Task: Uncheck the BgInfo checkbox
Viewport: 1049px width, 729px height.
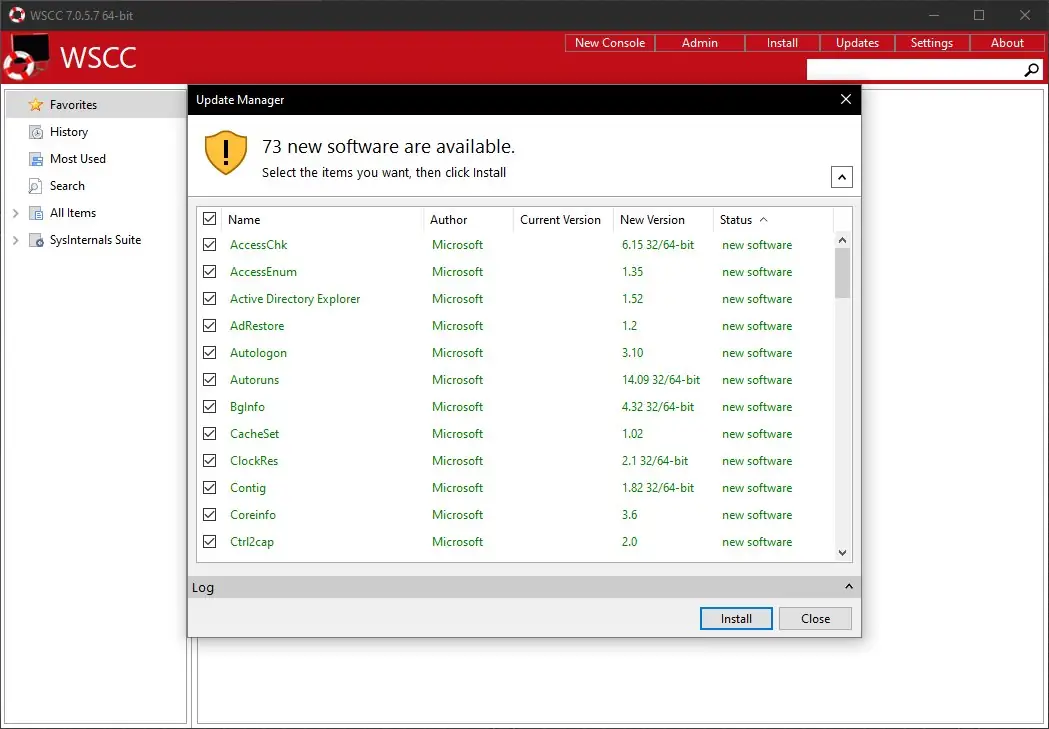Action: (x=209, y=407)
